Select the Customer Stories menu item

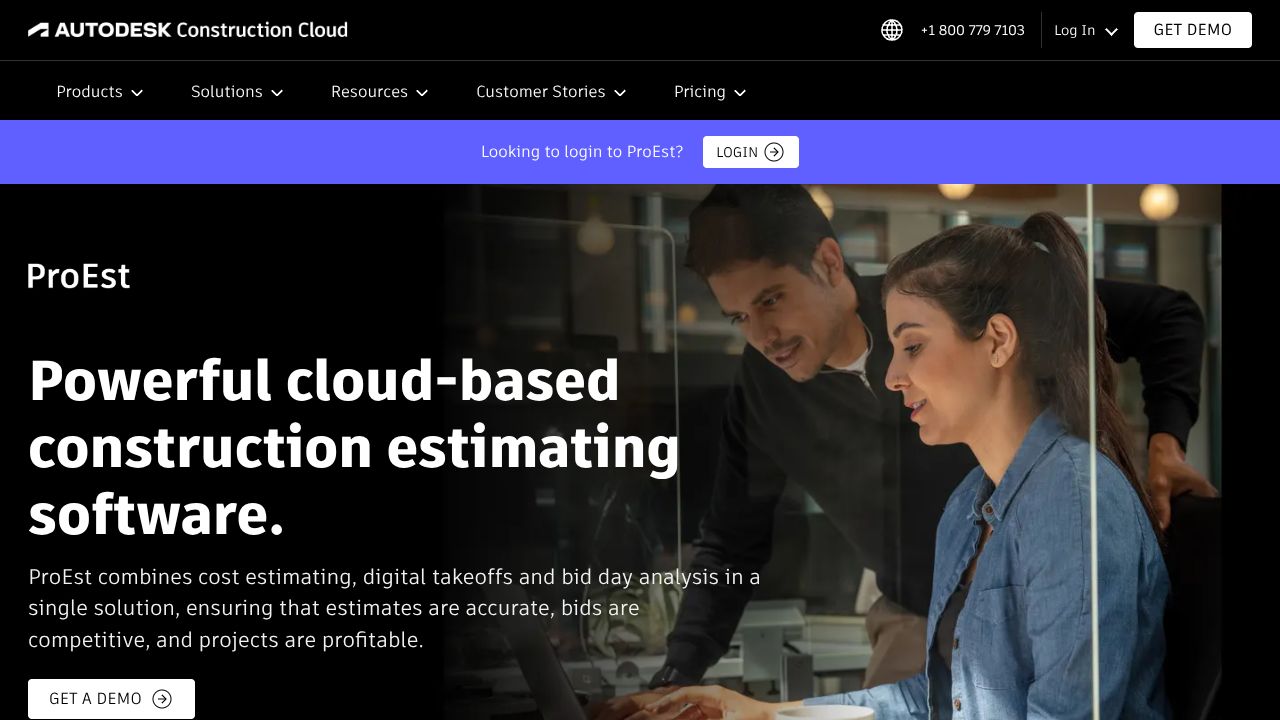click(540, 91)
